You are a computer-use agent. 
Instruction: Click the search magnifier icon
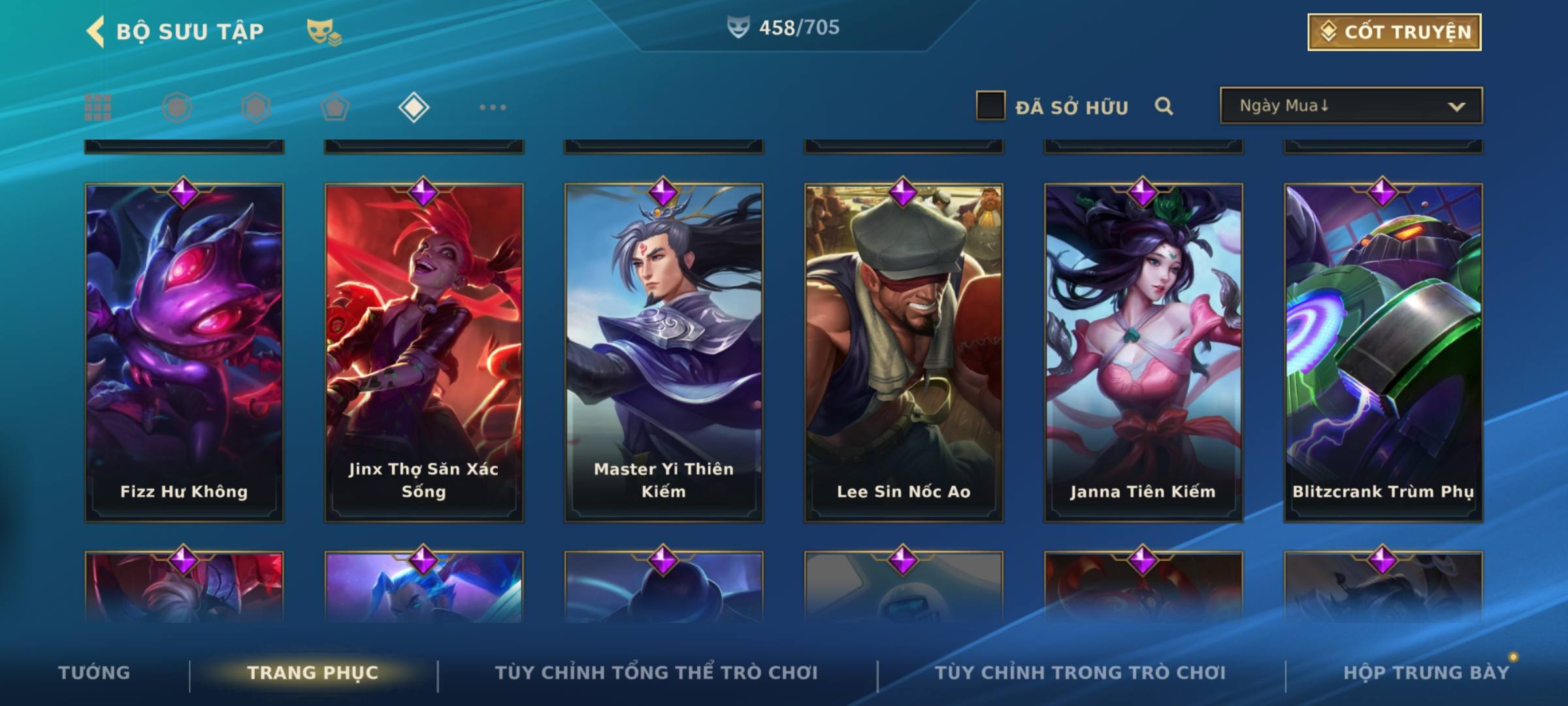1164,106
